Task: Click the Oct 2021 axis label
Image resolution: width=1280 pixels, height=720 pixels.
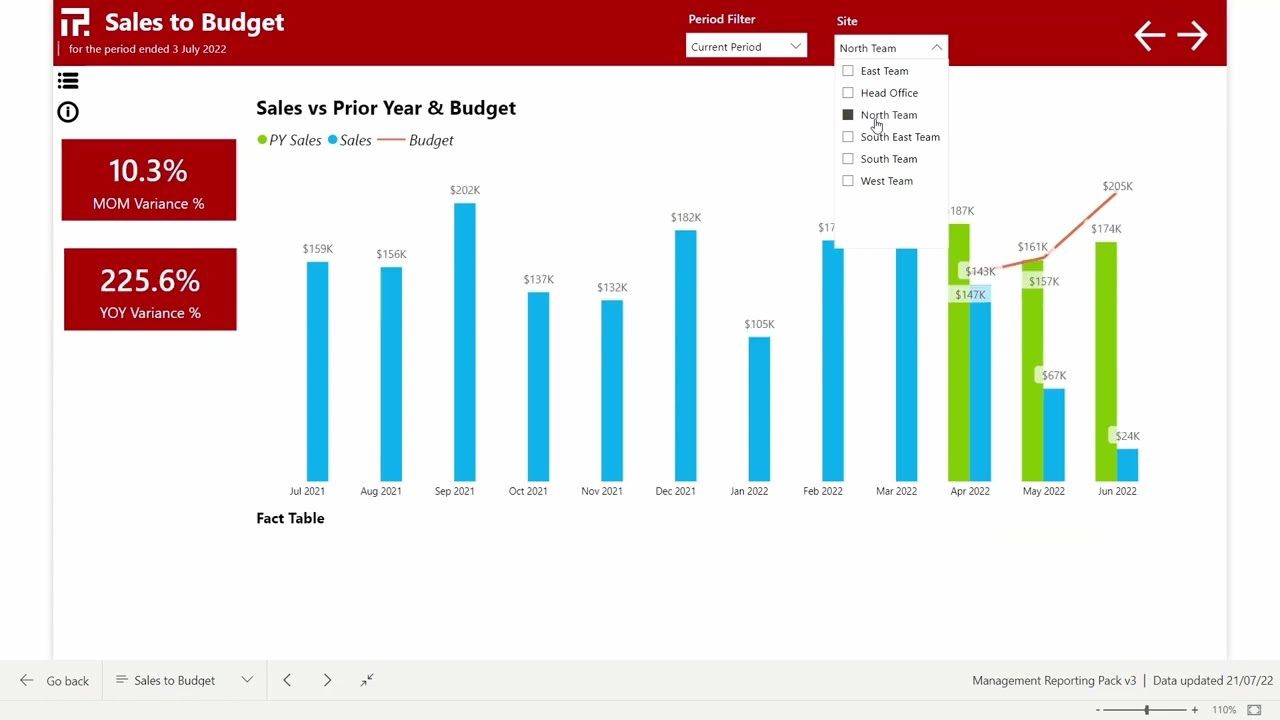Action: click(528, 491)
